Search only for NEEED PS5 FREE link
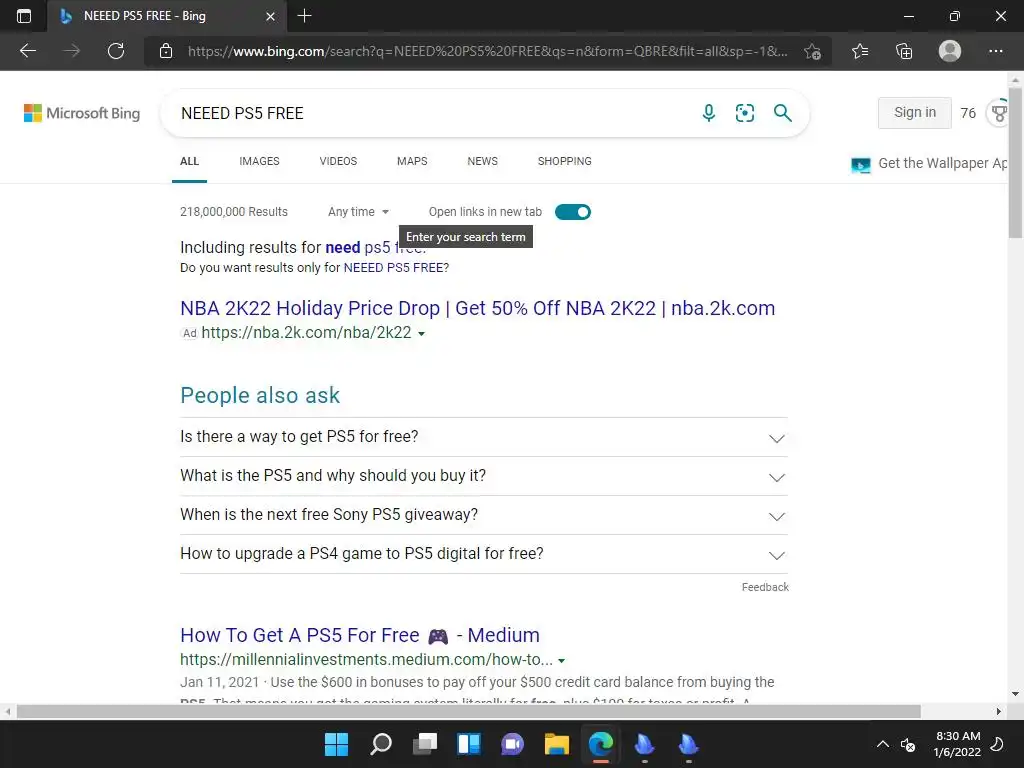Screen dimensions: 1024x768 (x=394, y=268)
